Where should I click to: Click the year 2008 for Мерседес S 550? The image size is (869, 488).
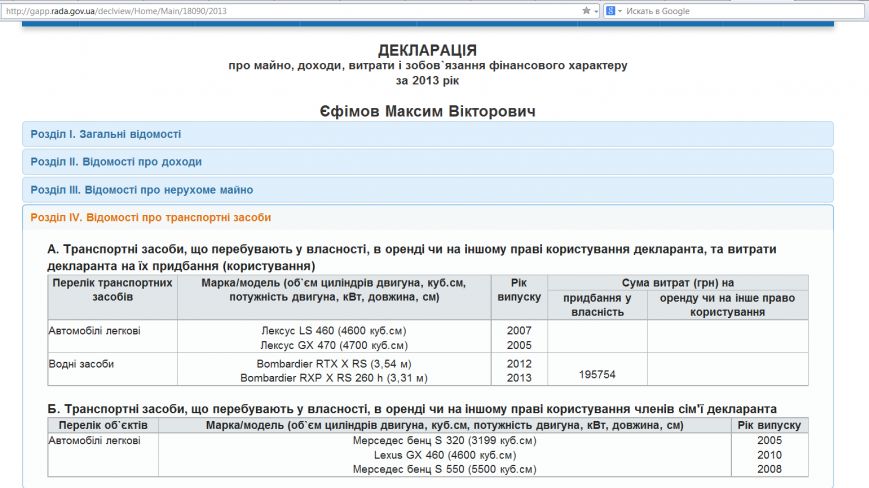pos(769,469)
